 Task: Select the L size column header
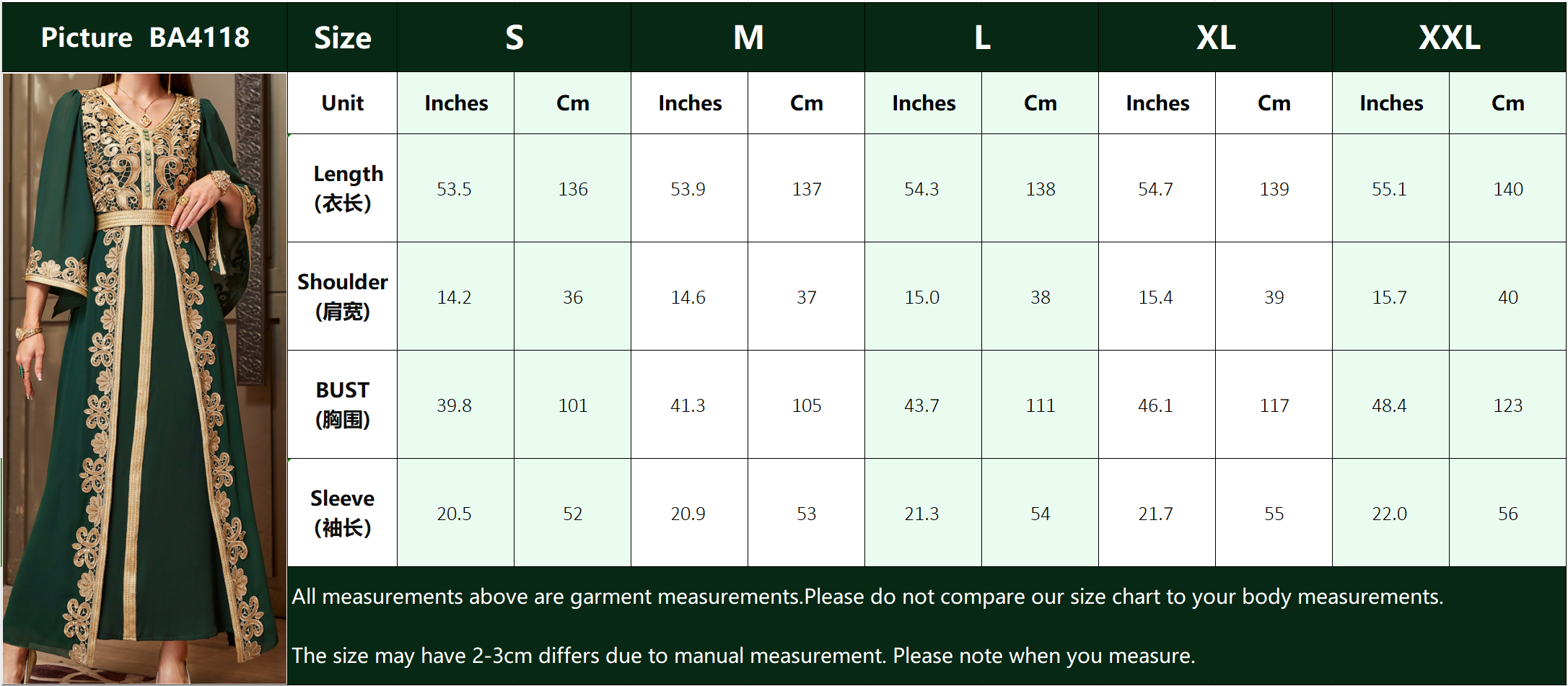(x=981, y=38)
